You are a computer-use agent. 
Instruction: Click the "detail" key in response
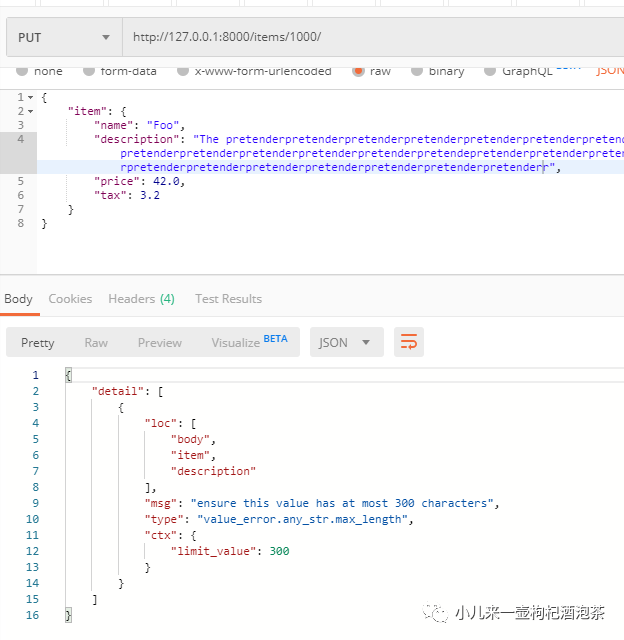[118, 391]
